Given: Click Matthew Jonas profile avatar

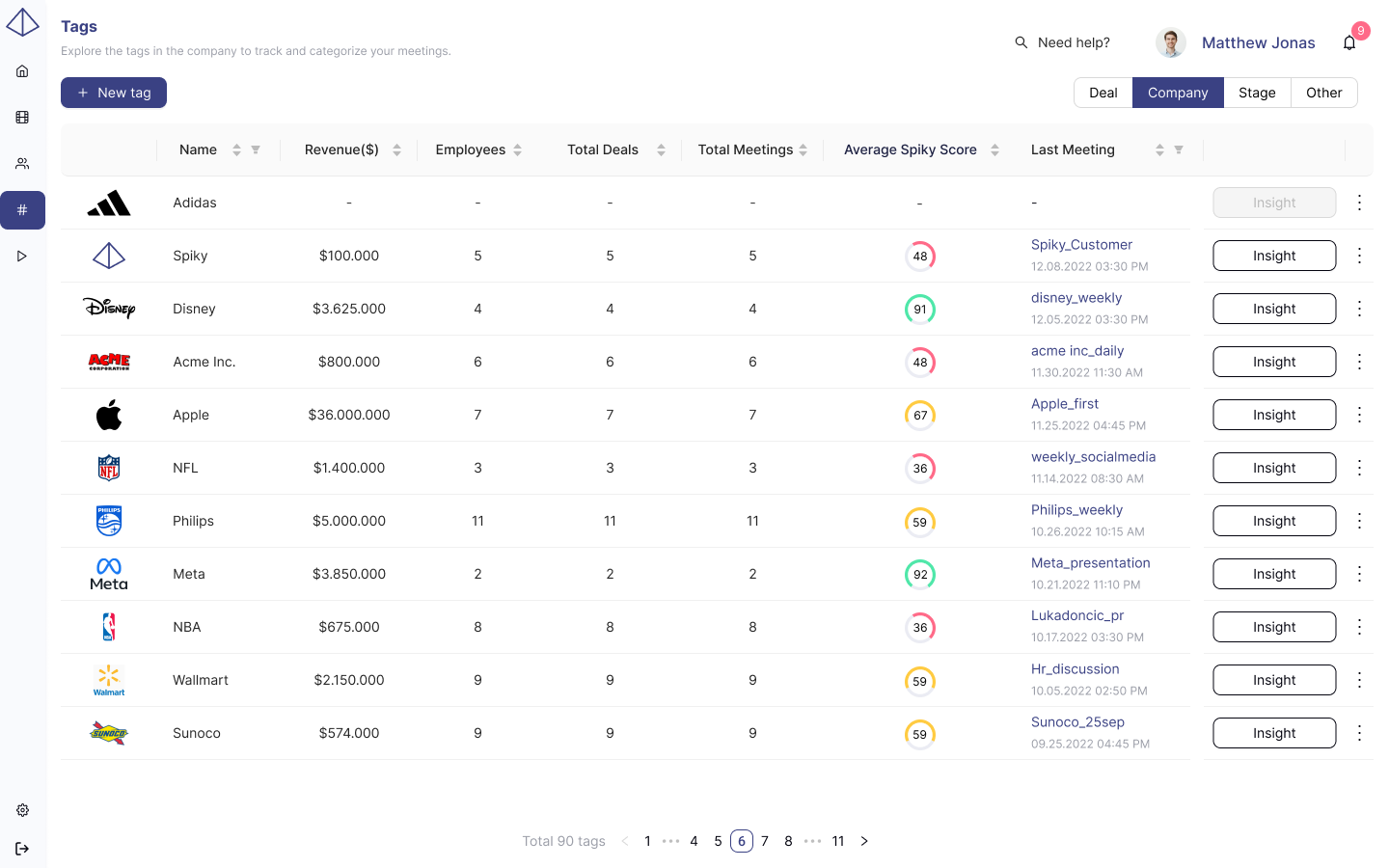Looking at the screenshot, I should (1171, 42).
